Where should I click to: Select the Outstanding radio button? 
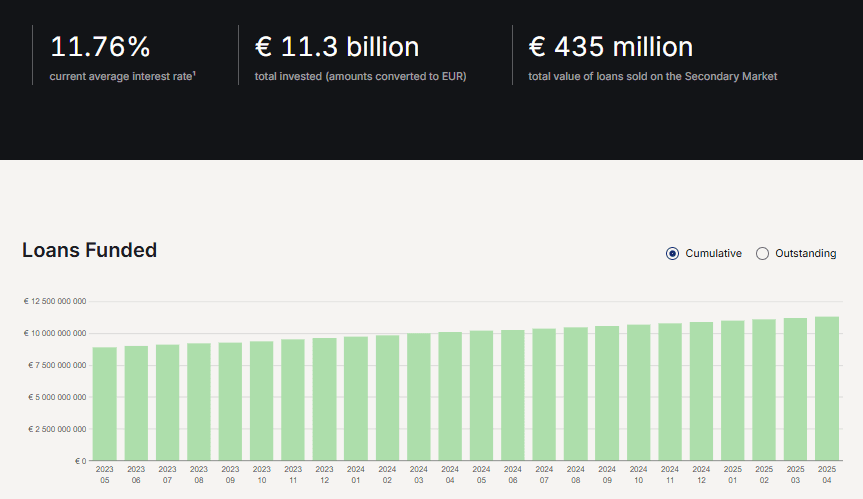click(762, 253)
